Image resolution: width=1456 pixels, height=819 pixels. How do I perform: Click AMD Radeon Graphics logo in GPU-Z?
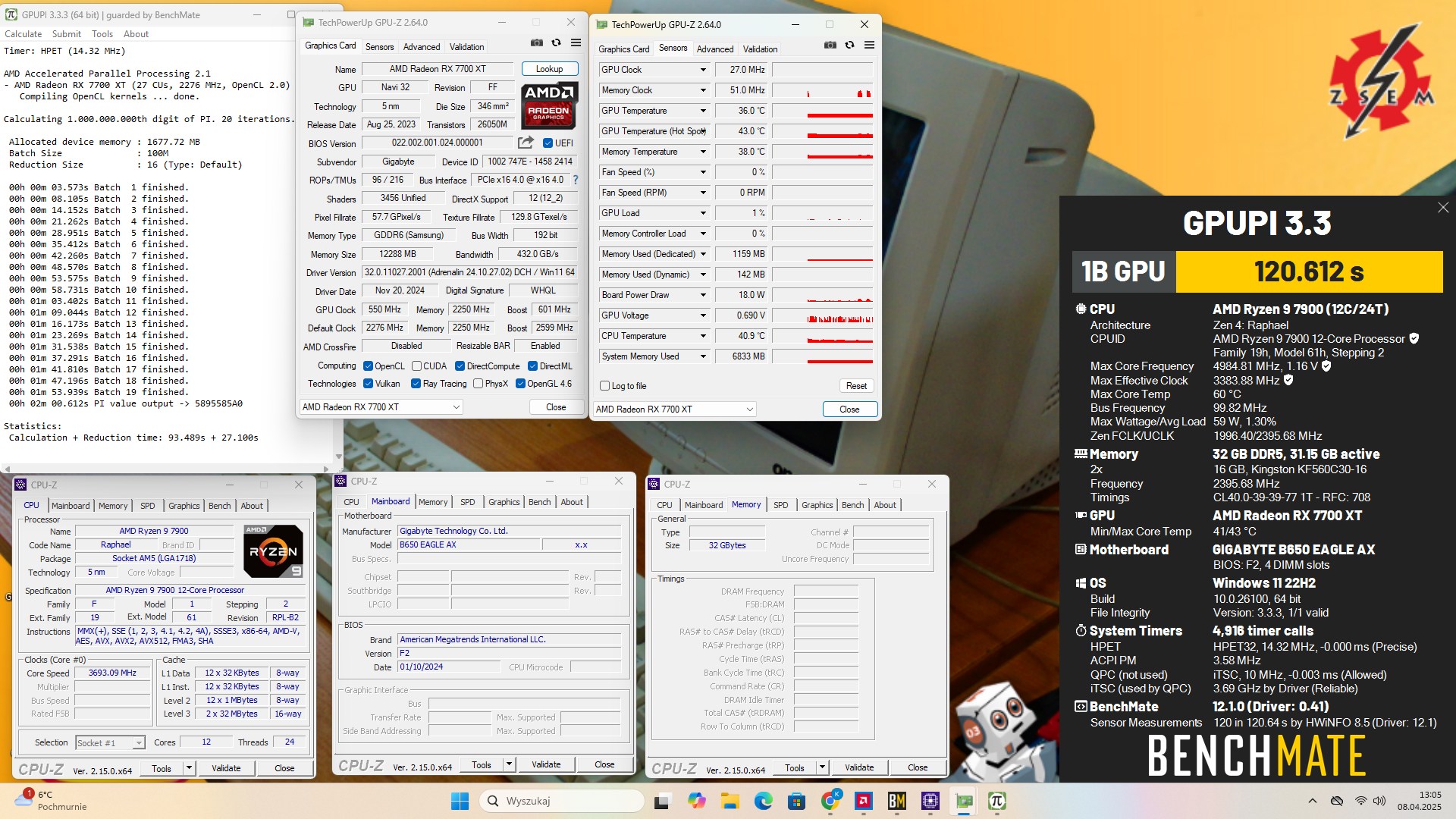click(550, 106)
